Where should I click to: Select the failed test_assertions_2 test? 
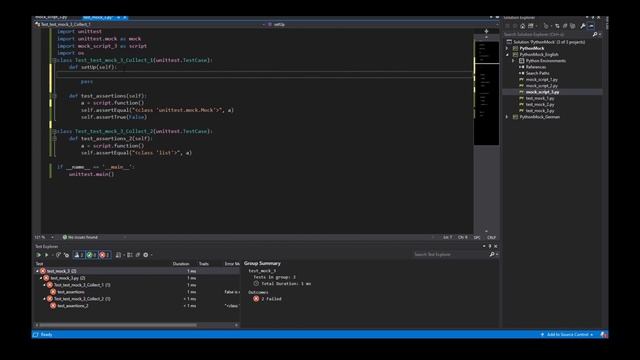pyautogui.click(x=73, y=306)
